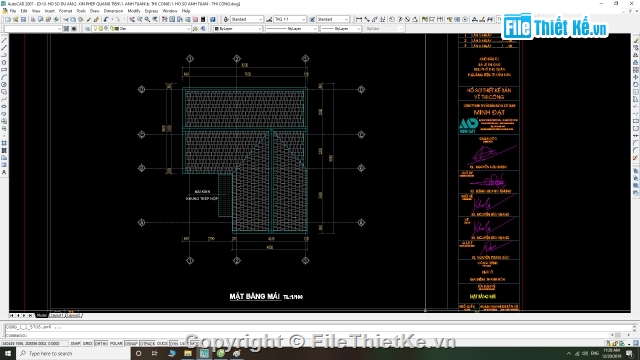
Task: Click the taskbar search box
Action: pos(73,353)
